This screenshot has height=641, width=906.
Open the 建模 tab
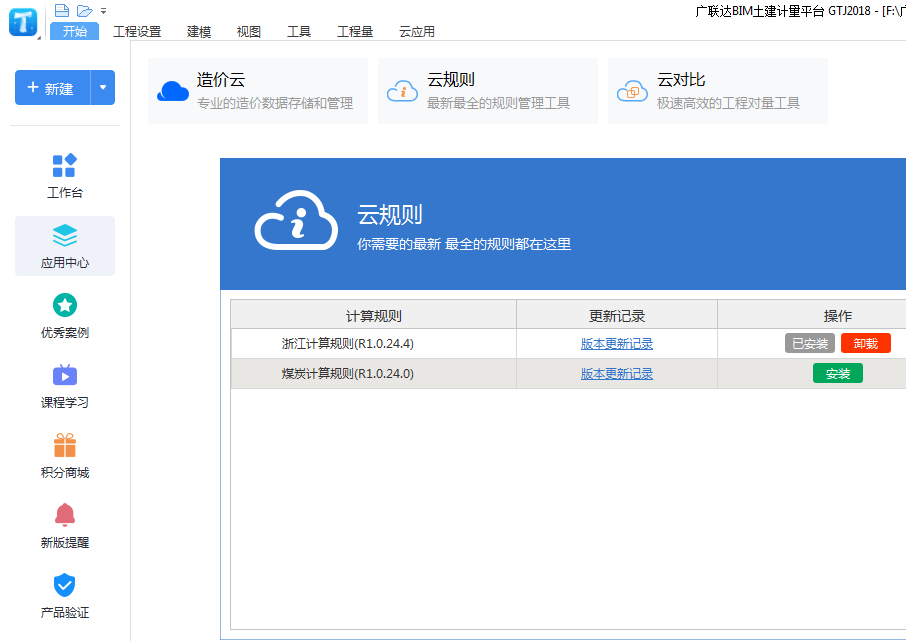tap(199, 31)
